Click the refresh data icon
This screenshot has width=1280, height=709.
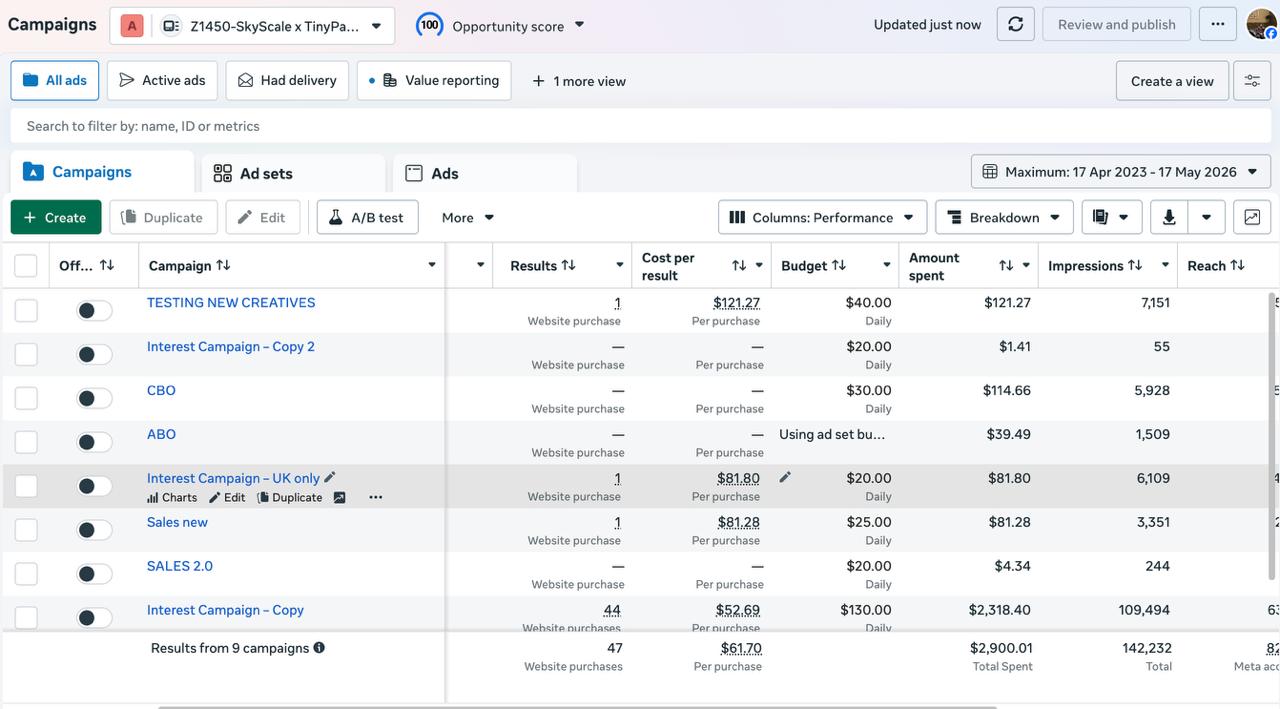(1015, 25)
